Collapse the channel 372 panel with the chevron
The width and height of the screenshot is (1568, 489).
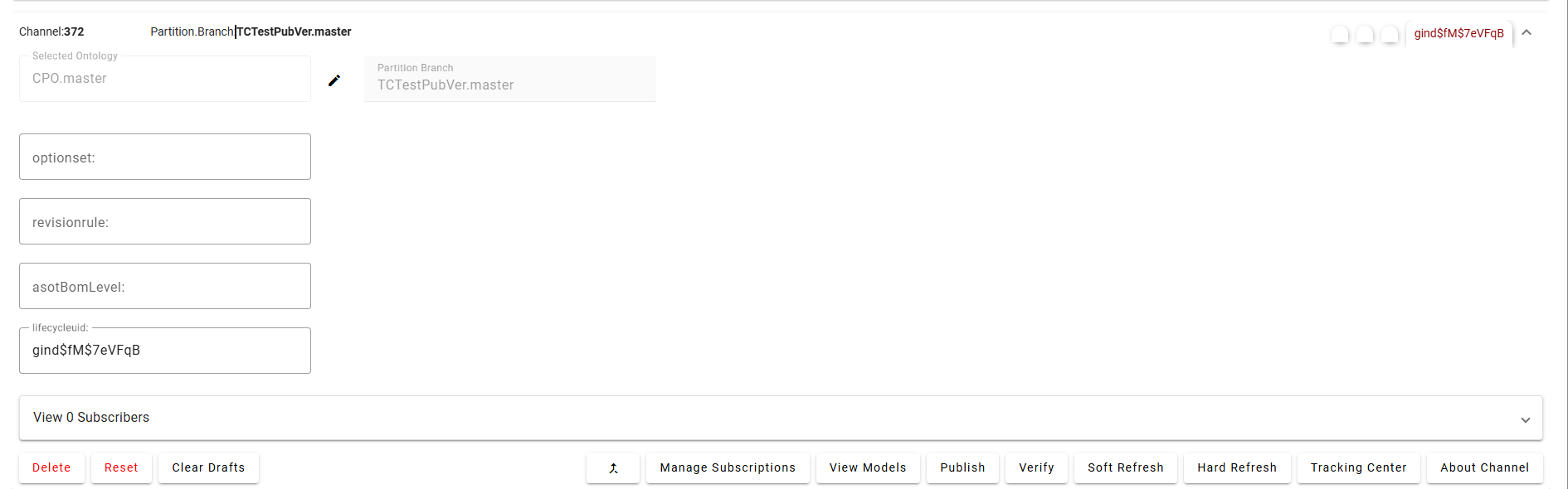pos(1527,33)
